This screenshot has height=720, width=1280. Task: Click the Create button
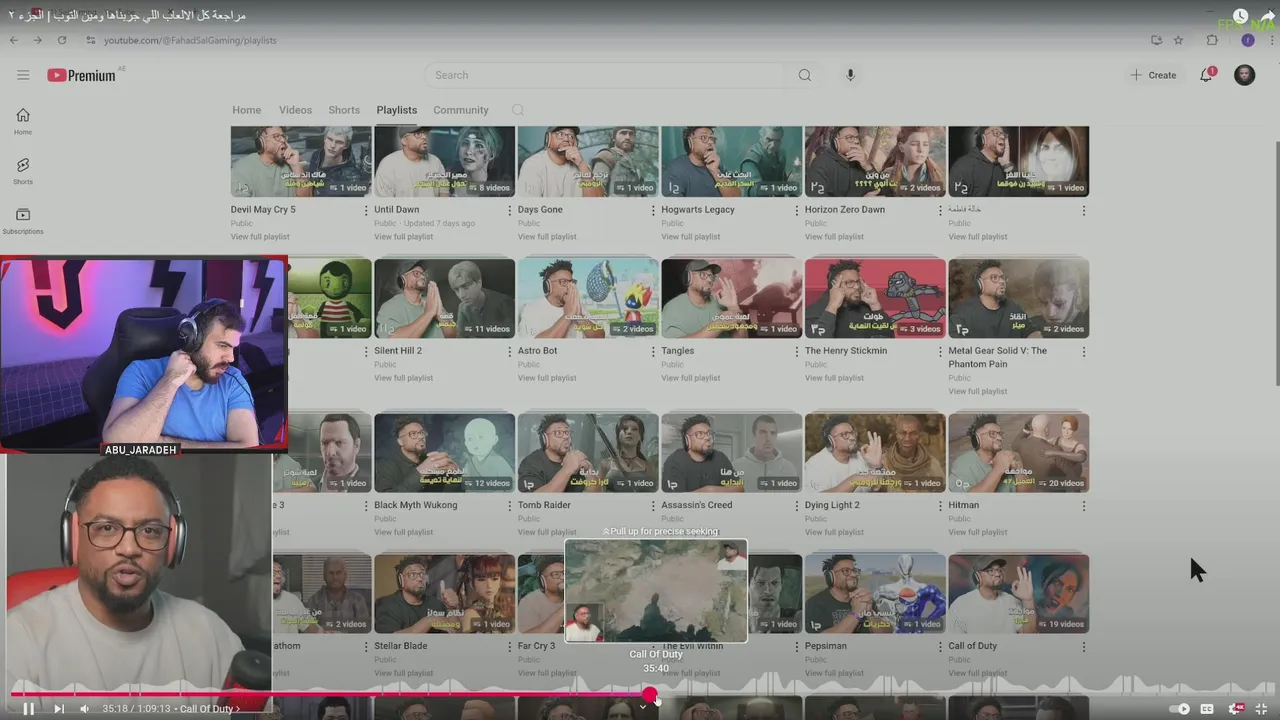click(x=1153, y=75)
